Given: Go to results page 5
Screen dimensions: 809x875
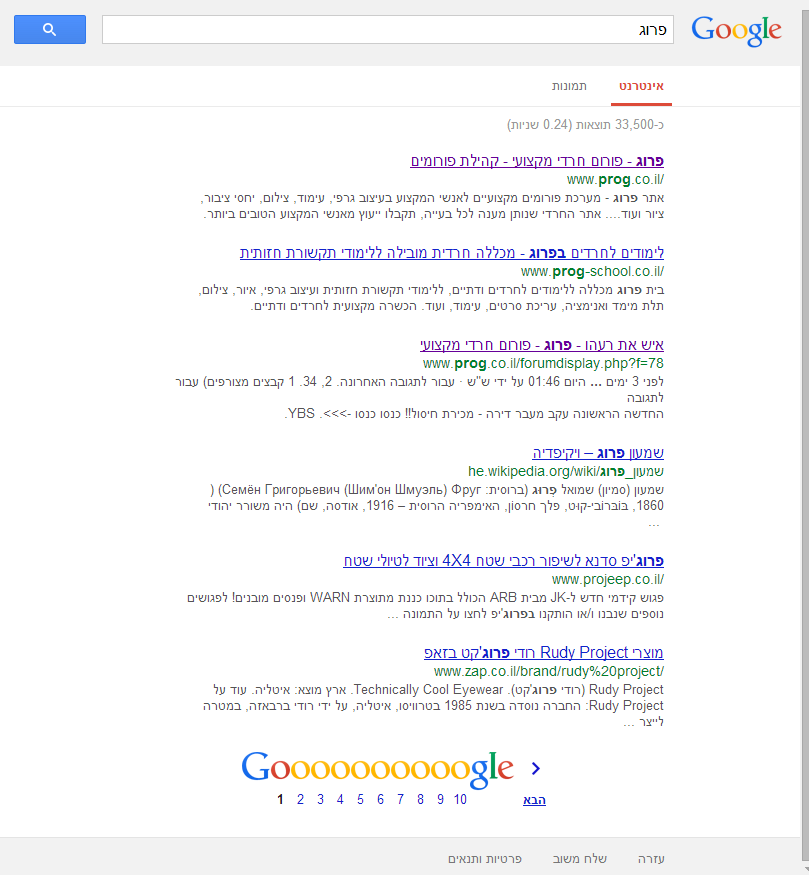Looking at the screenshot, I should [x=360, y=800].
